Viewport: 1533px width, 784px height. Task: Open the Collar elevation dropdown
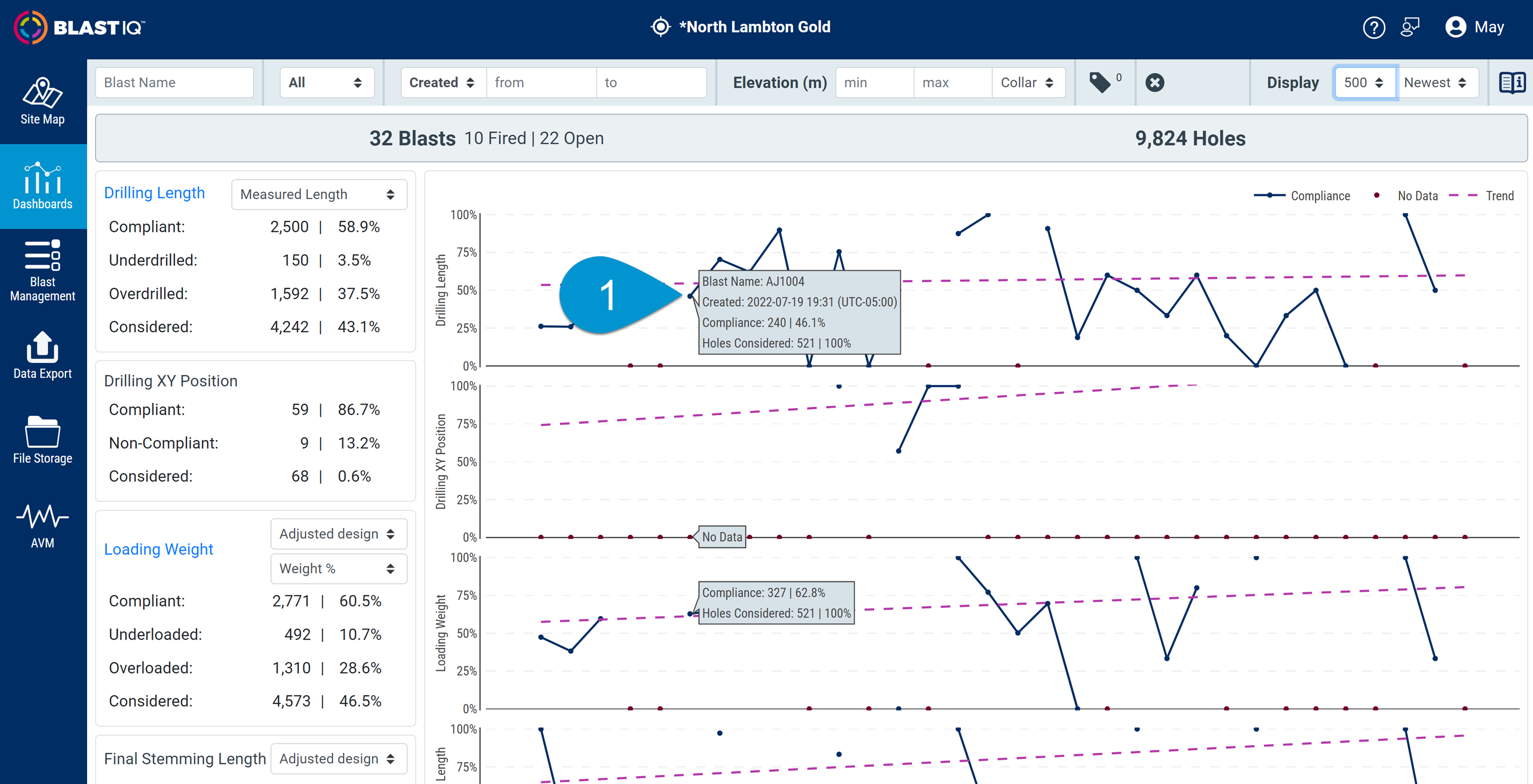[x=1028, y=82]
